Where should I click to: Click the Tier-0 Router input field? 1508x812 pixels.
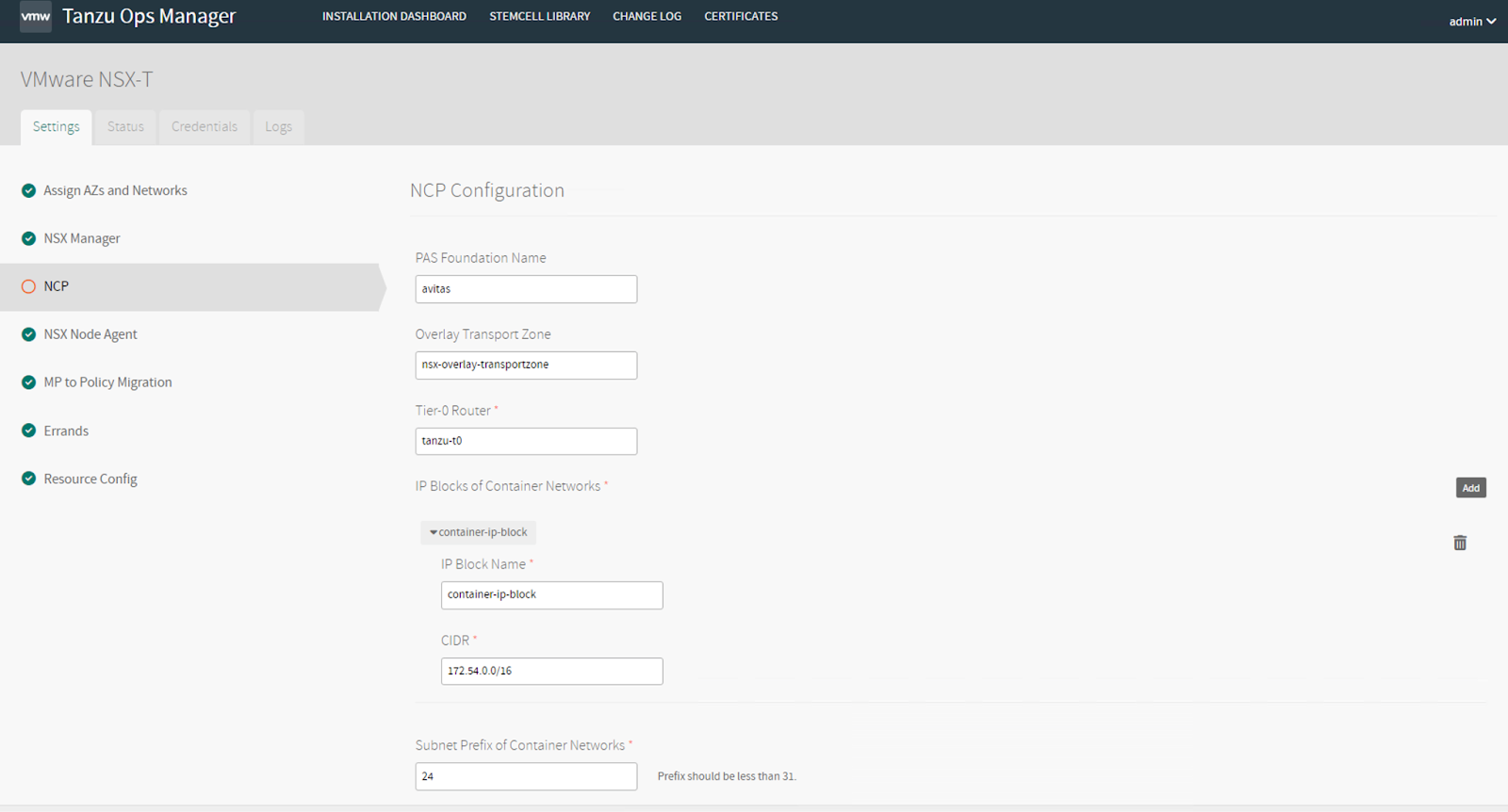pyautogui.click(x=526, y=441)
